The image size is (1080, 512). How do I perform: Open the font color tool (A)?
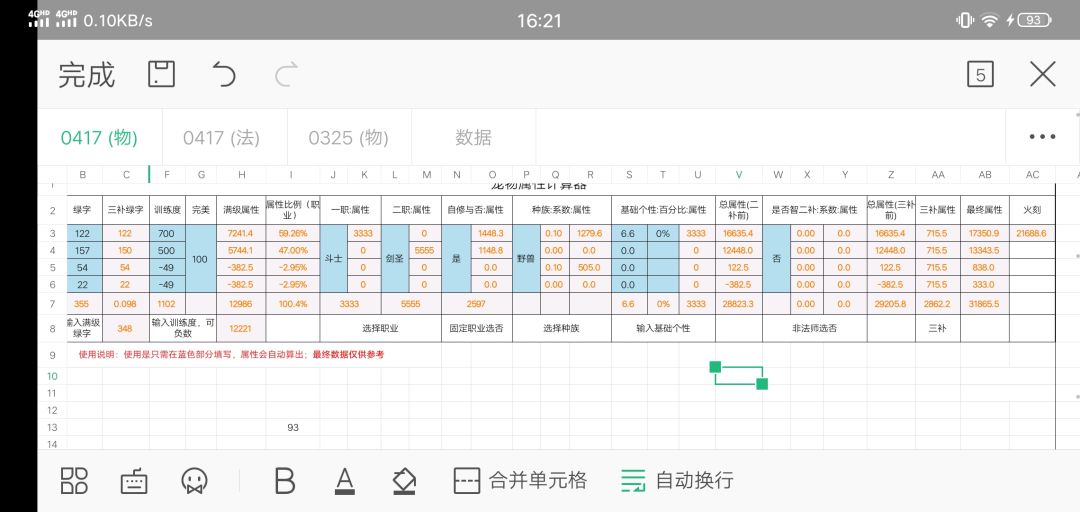tap(344, 480)
